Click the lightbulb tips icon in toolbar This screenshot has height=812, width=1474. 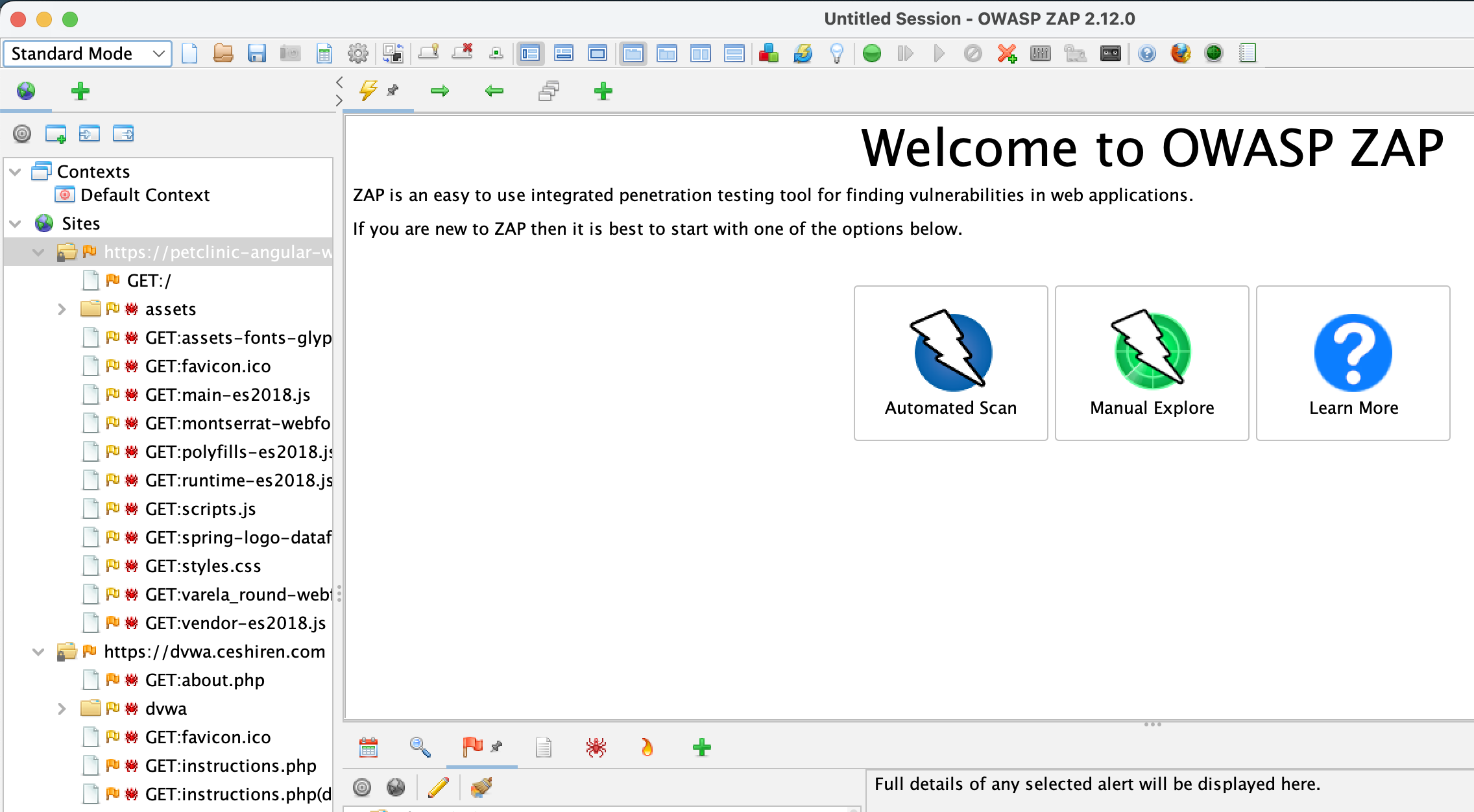click(x=837, y=54)
